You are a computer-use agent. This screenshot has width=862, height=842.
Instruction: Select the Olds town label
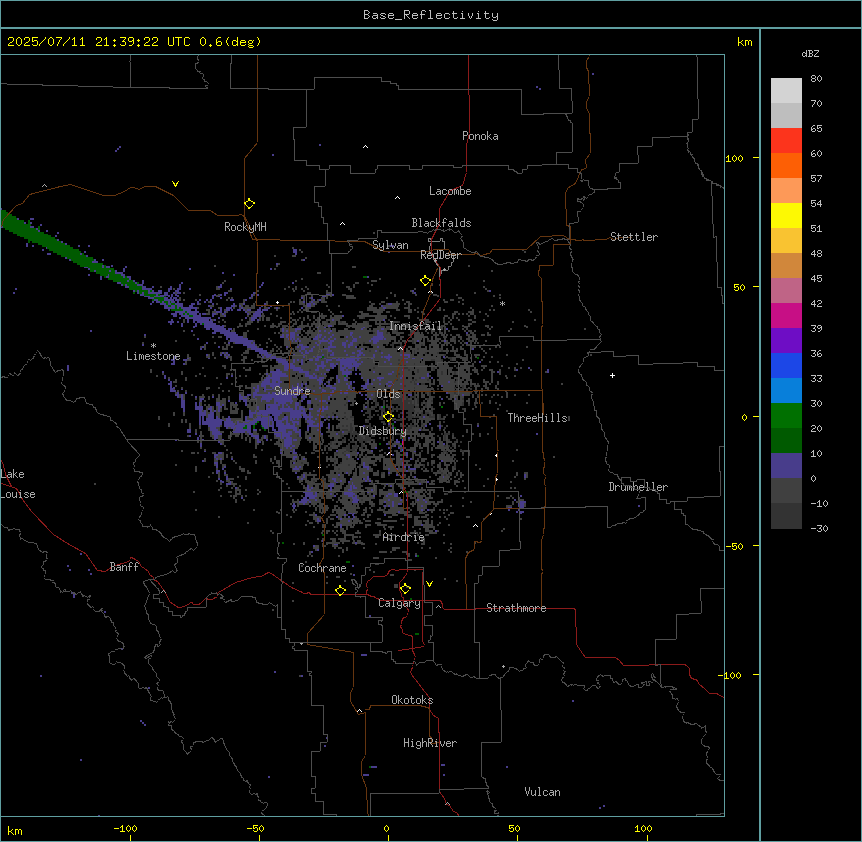(x=388, y=394)
